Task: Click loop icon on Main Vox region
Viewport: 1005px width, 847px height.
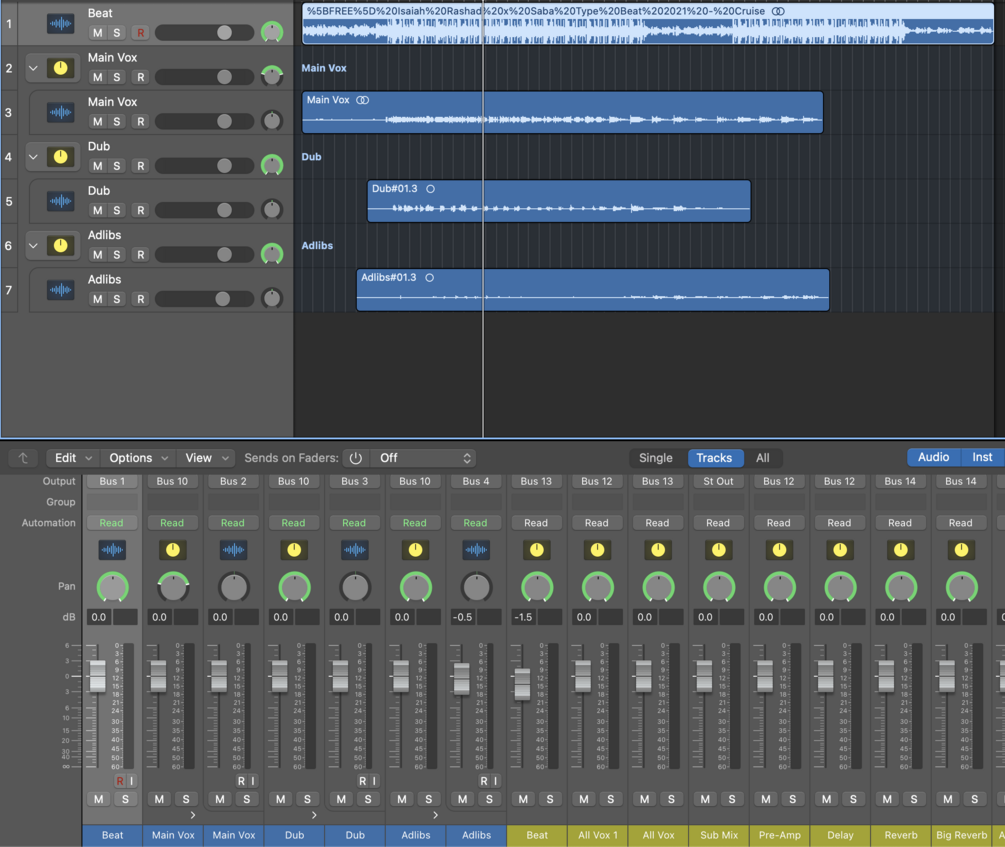Action: (363, 100)
